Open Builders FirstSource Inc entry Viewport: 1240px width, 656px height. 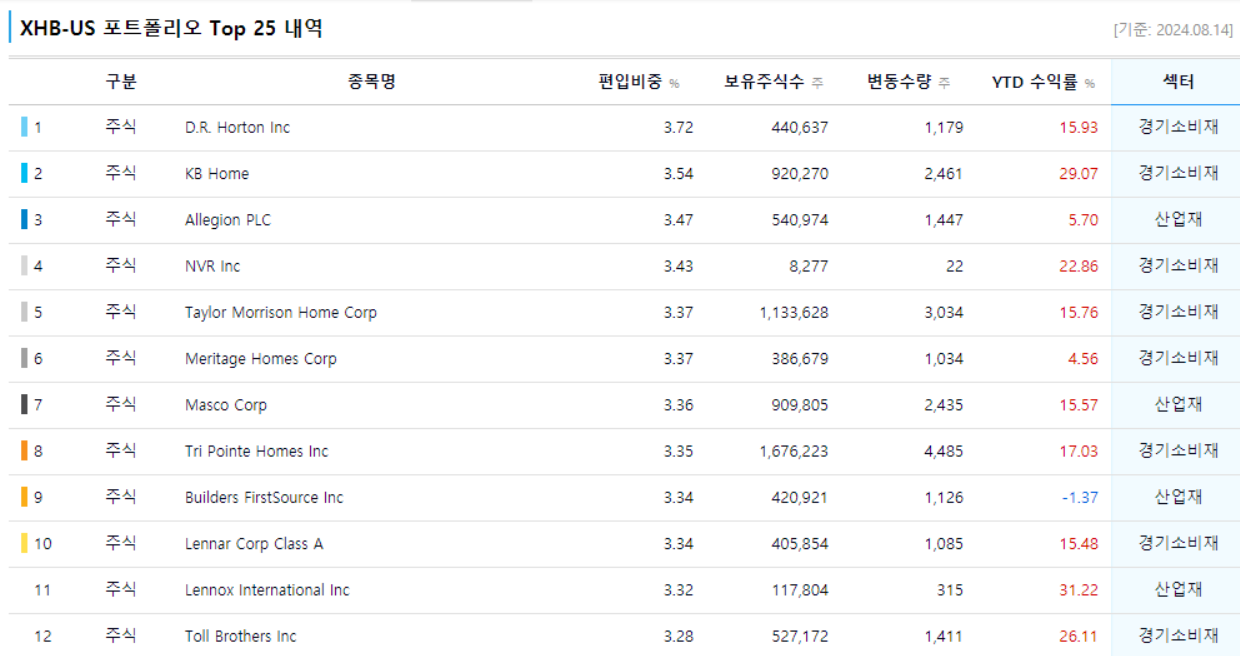[x=264, y=498]
